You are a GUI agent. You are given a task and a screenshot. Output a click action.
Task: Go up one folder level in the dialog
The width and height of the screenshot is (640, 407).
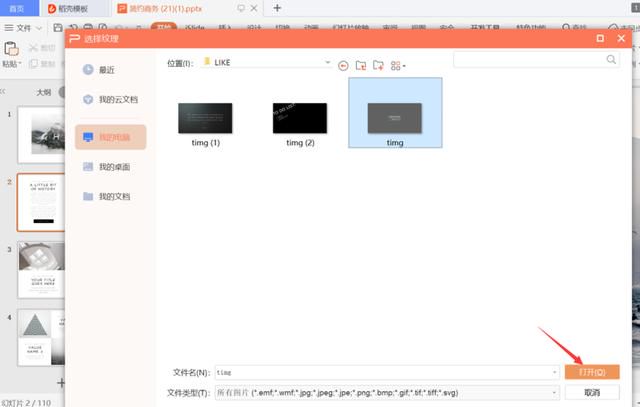361,65
